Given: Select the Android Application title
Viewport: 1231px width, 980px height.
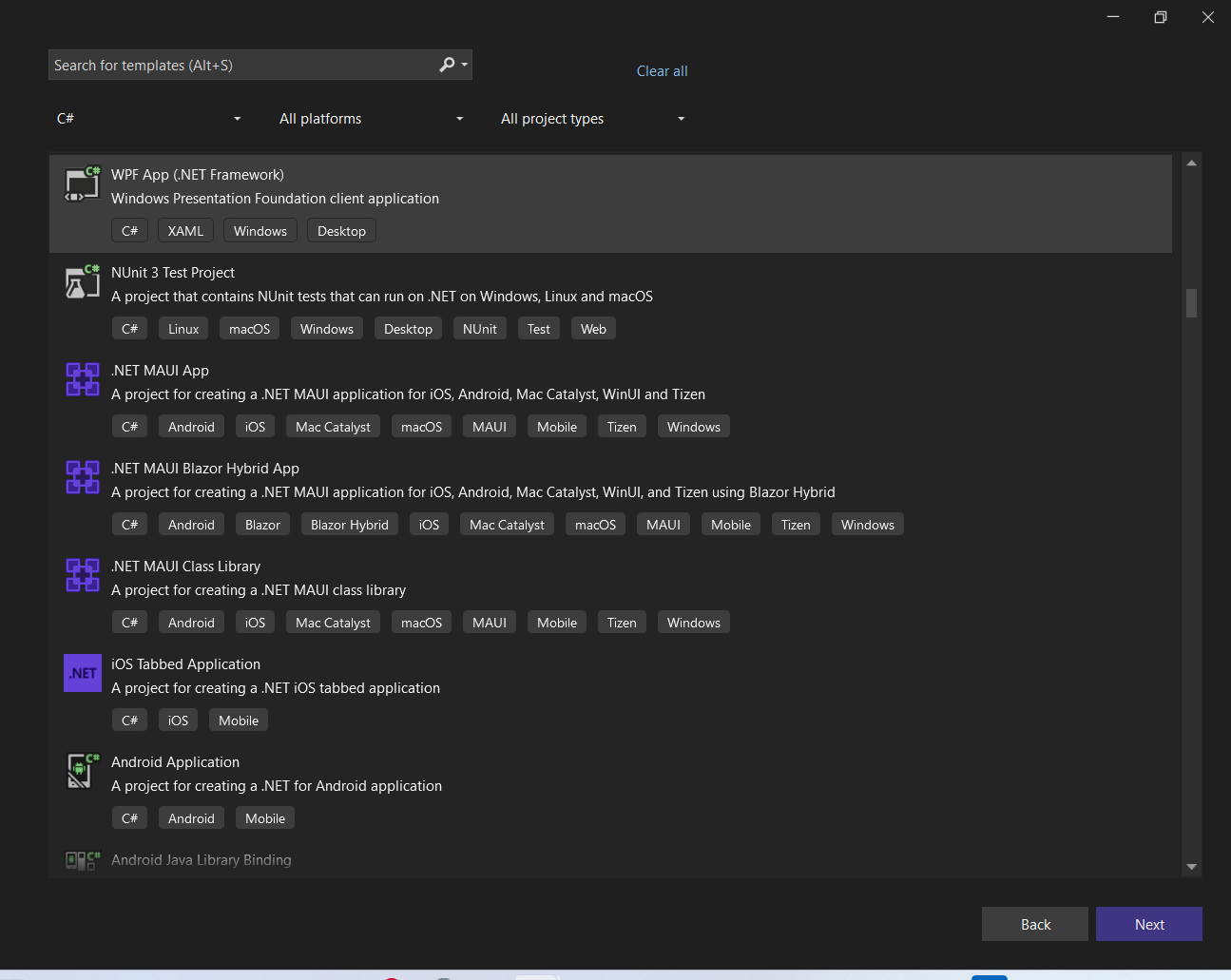Looking at the screenshot, I should [175, 762].
